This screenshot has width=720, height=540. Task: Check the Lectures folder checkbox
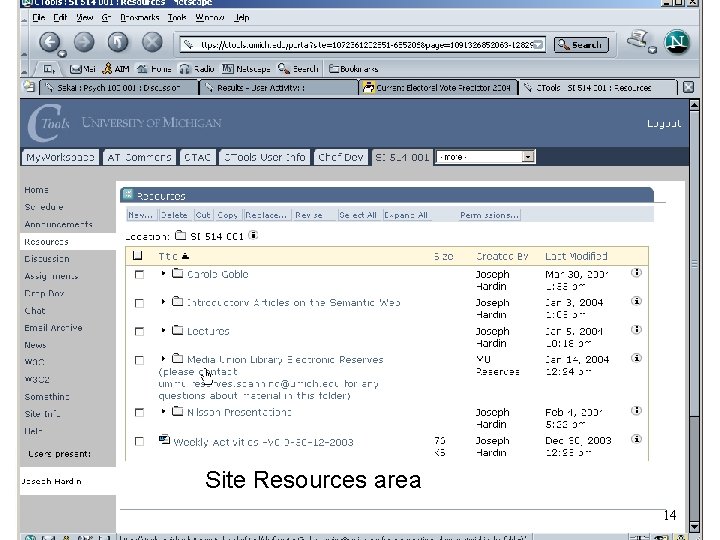point(139,332)
